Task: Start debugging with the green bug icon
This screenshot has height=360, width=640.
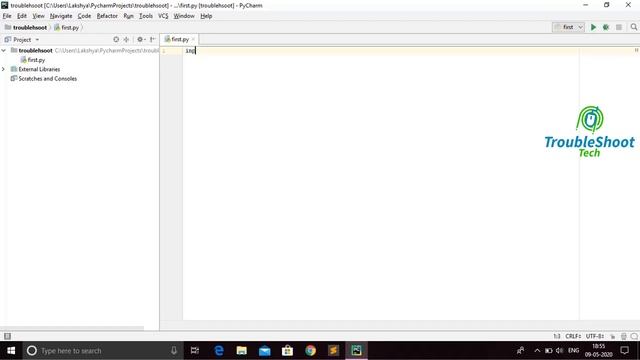Action: click(606, 27)
